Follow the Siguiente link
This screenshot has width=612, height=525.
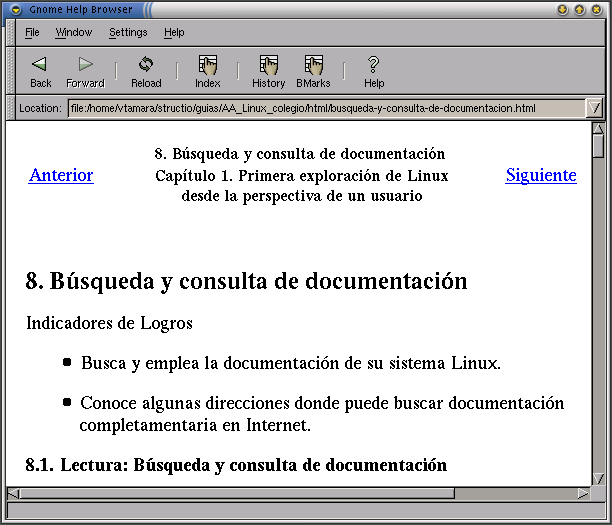(x=541, y=176)
